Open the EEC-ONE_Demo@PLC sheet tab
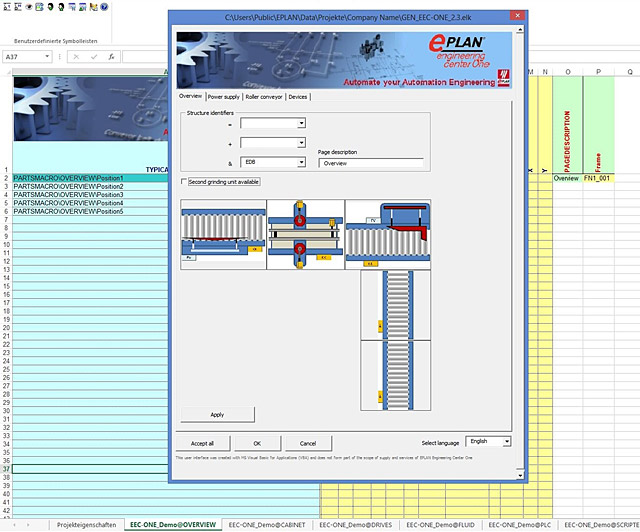Image resolution: width=640 pixels, height=532 pixels. coord(520,525)
